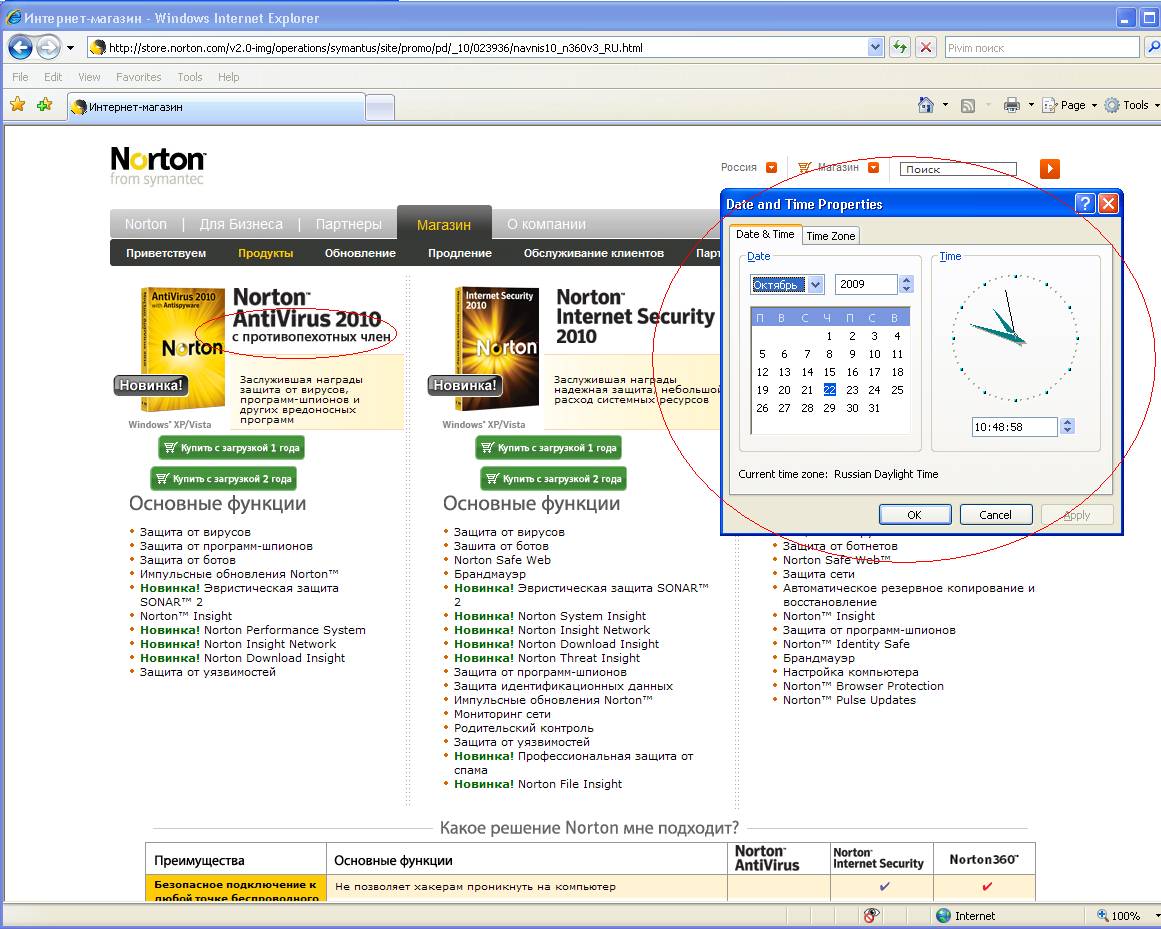The height and width of the screenshot is (929, 1161).
Task: Click the Add to Favorites icon
Action: coord(44,105)
